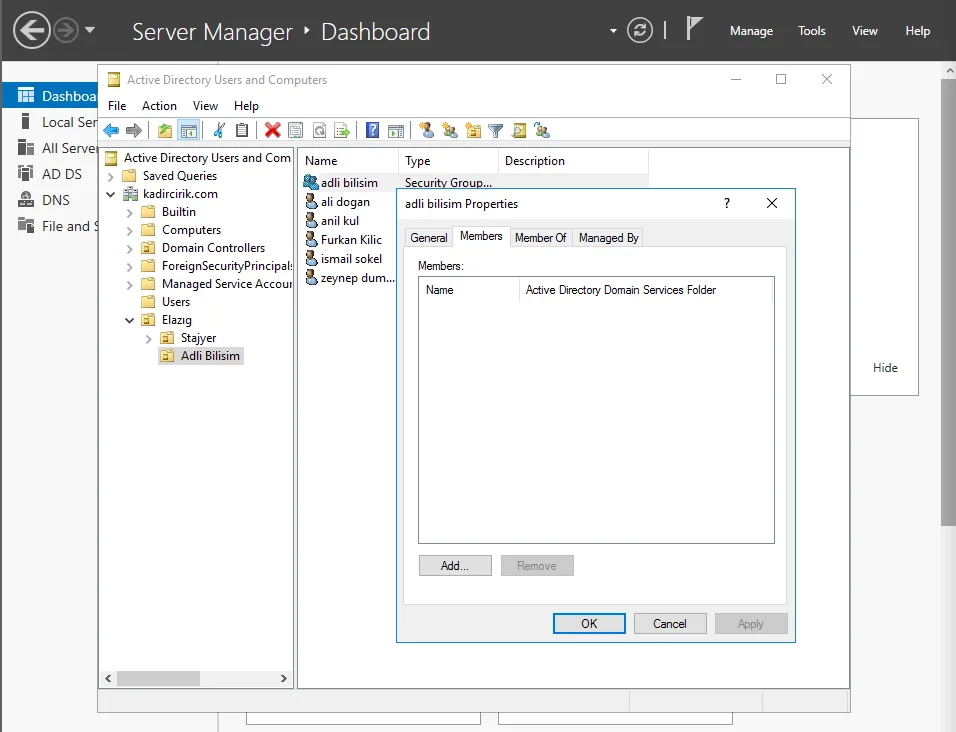Viewport: 956px width, 732px height.
Task: Switch to Member Of tab
Action: [540, 238]
